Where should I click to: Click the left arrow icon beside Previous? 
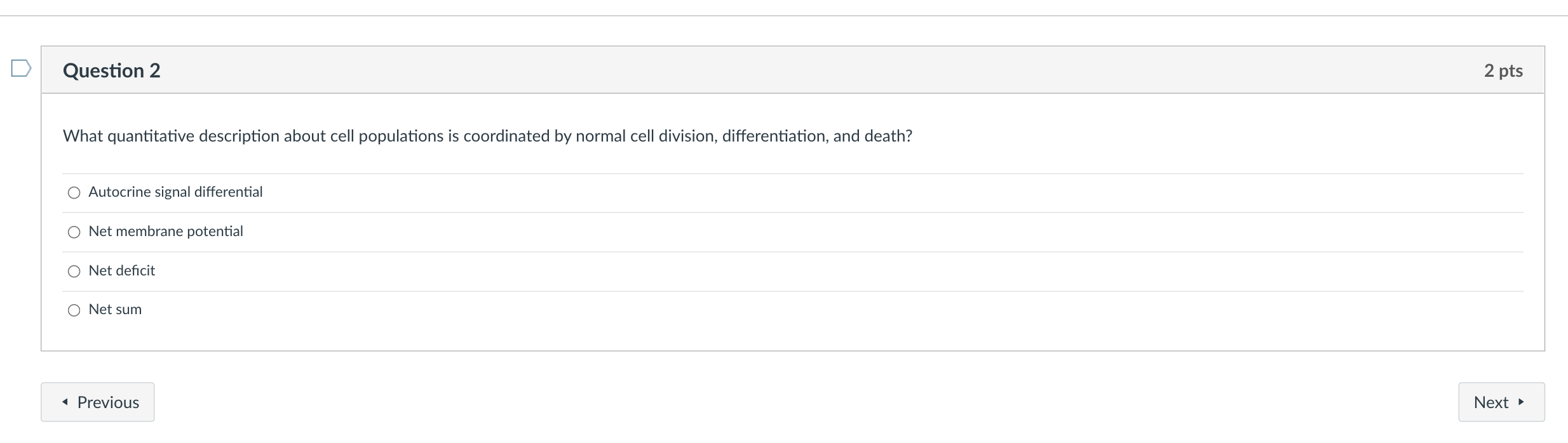tap(65, 402)
